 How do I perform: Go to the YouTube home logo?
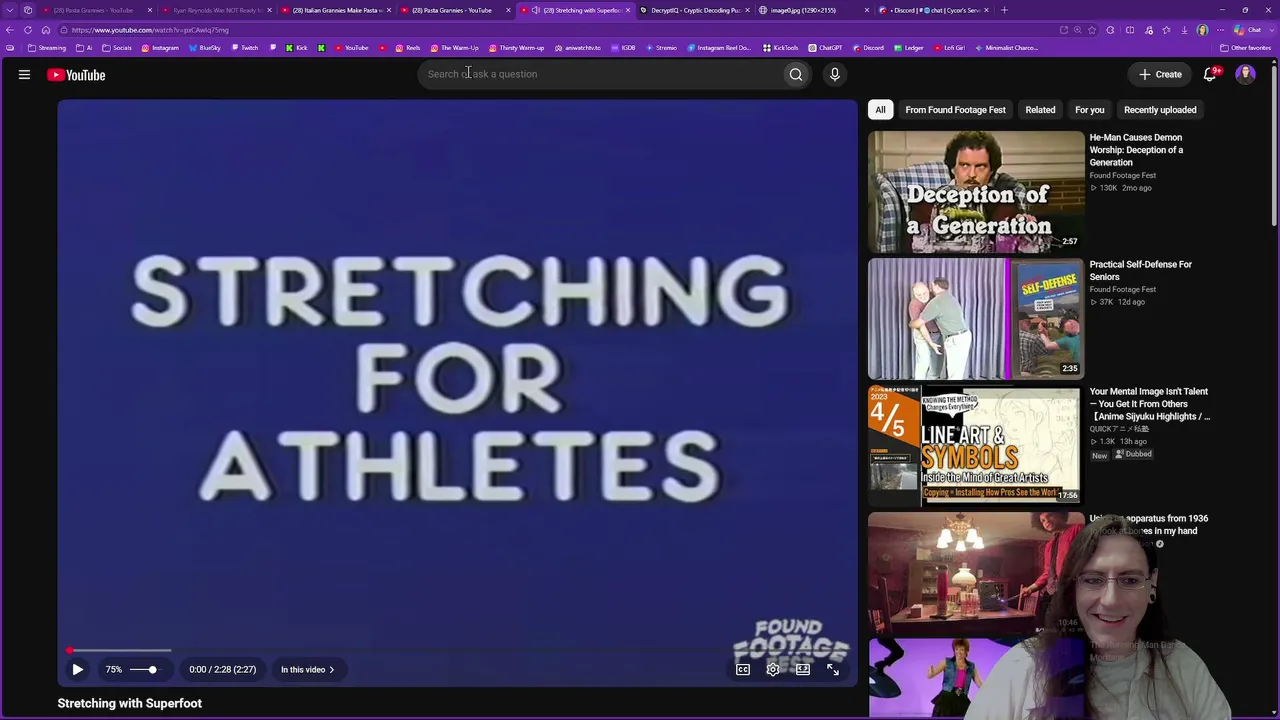(76, 75)
